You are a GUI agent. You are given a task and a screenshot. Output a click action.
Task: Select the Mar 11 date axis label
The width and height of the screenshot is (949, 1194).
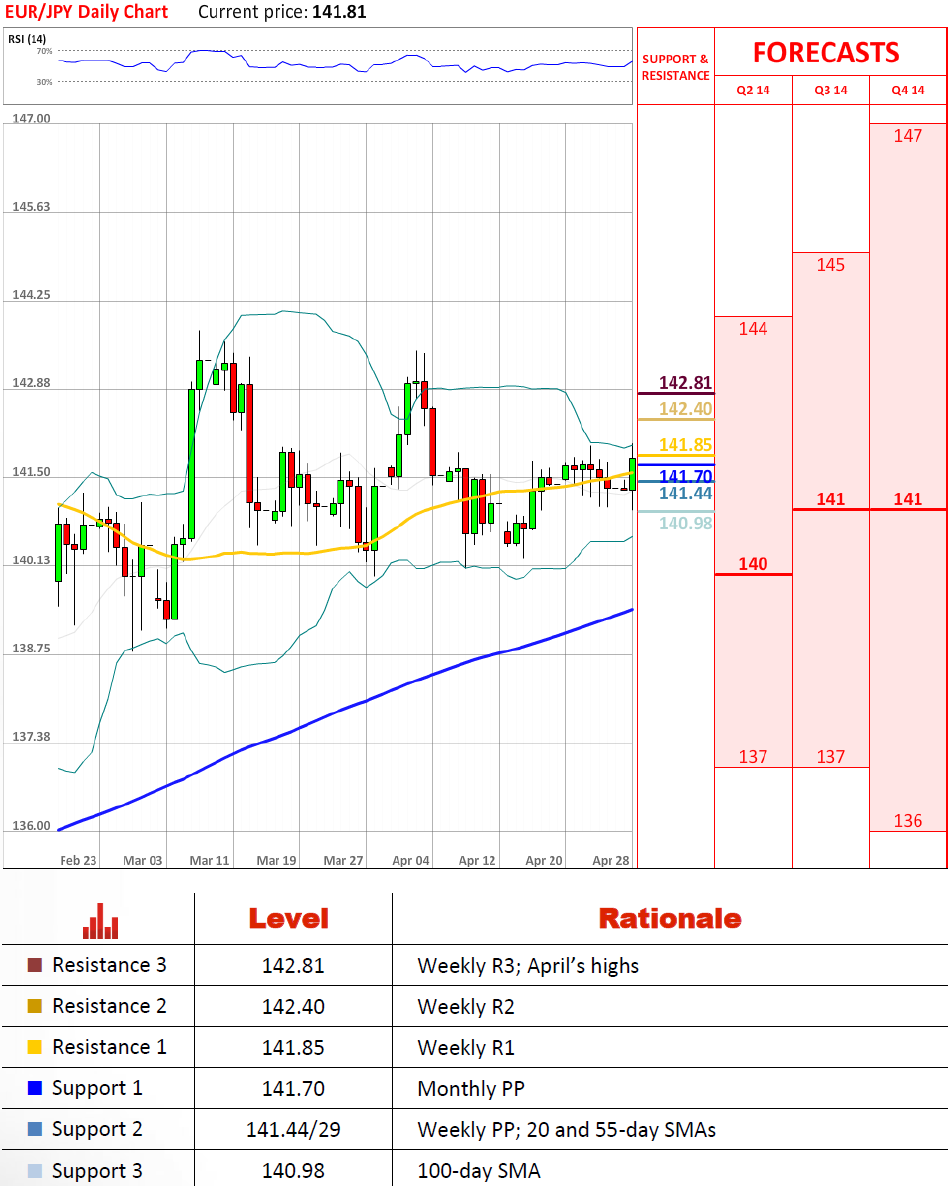(x=209, y=860)
